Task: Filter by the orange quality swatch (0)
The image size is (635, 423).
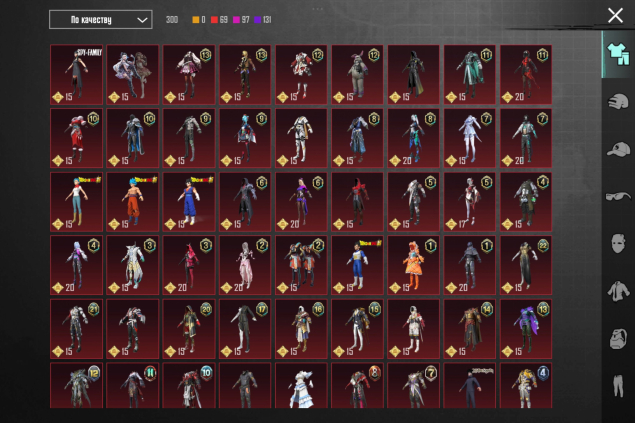Action: point(196,20)
